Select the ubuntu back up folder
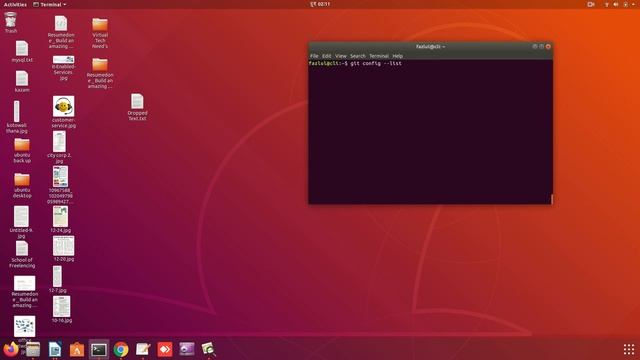Viewport: 640px width, 360px height. (22, 151)
